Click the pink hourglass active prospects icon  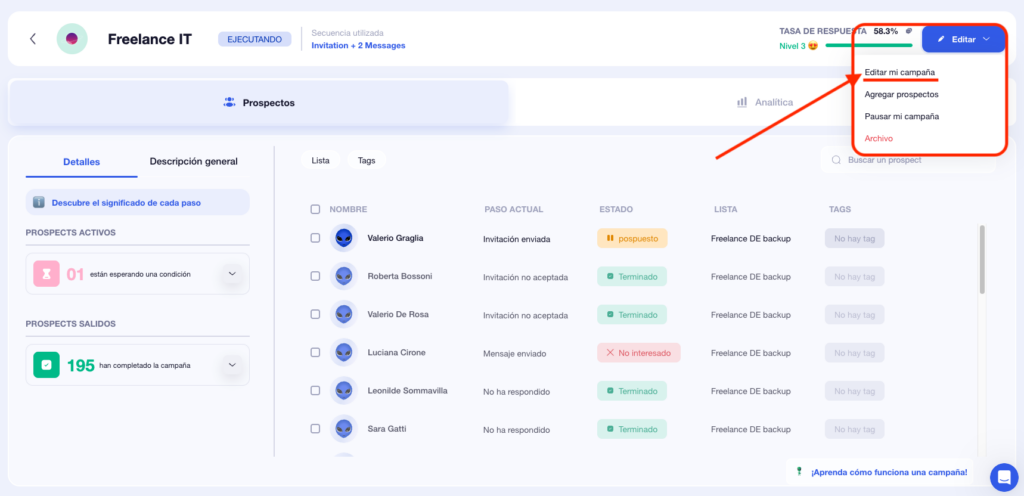[x=47, y=273]
